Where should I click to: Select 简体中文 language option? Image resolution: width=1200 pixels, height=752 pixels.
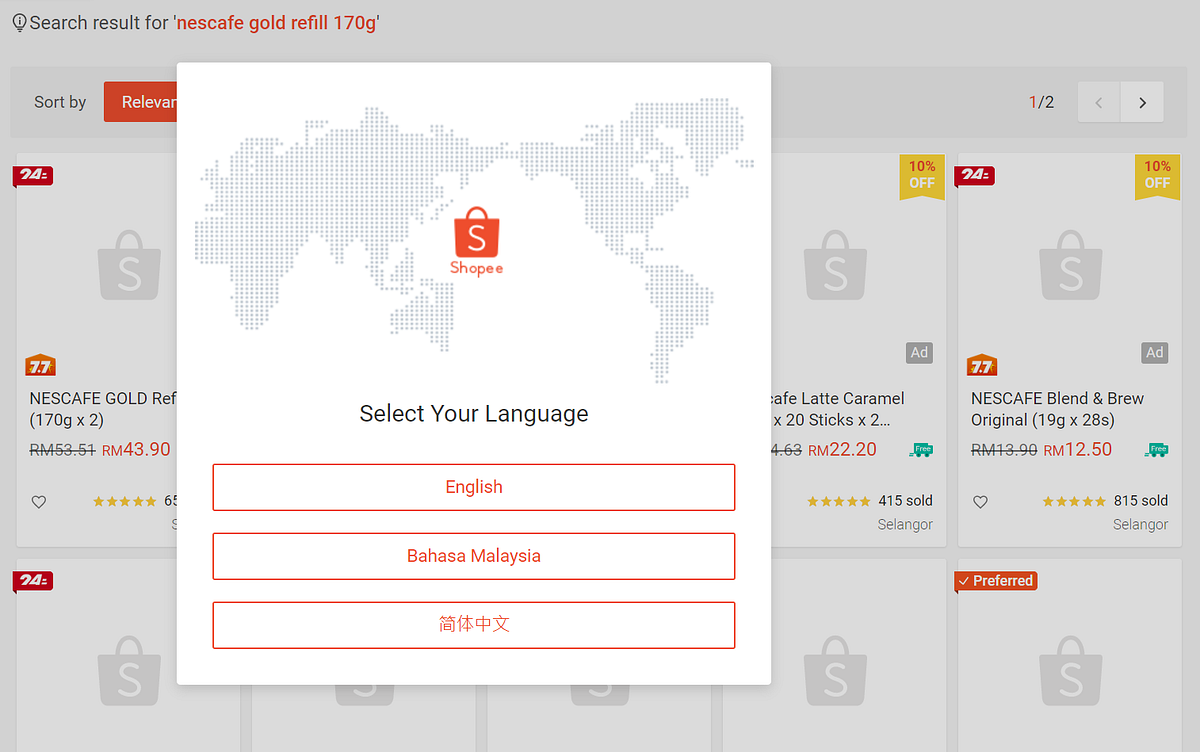tap(474, 625)
